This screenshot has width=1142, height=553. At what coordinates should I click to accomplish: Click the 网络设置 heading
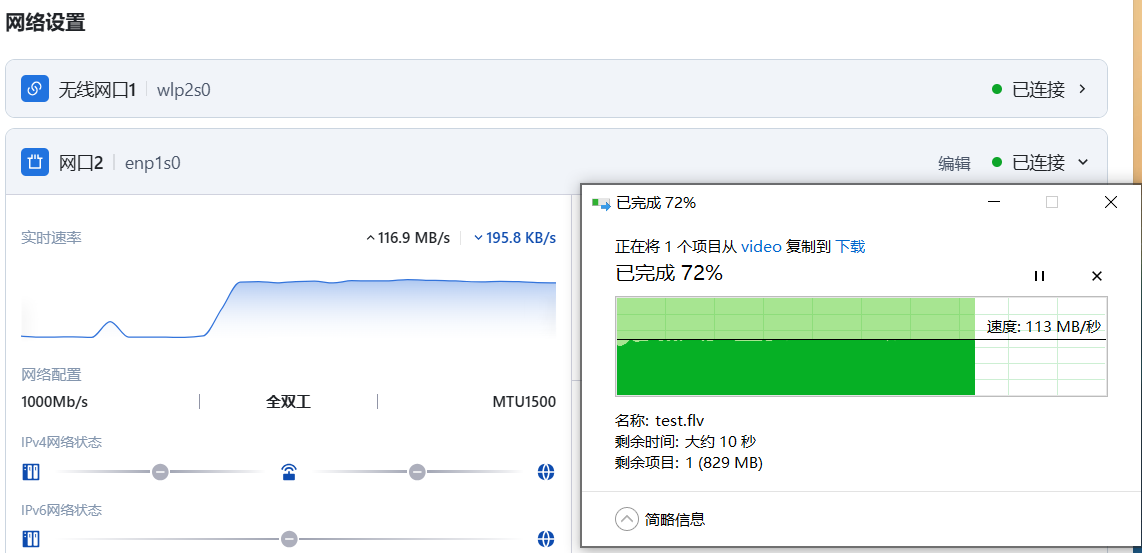45,23
